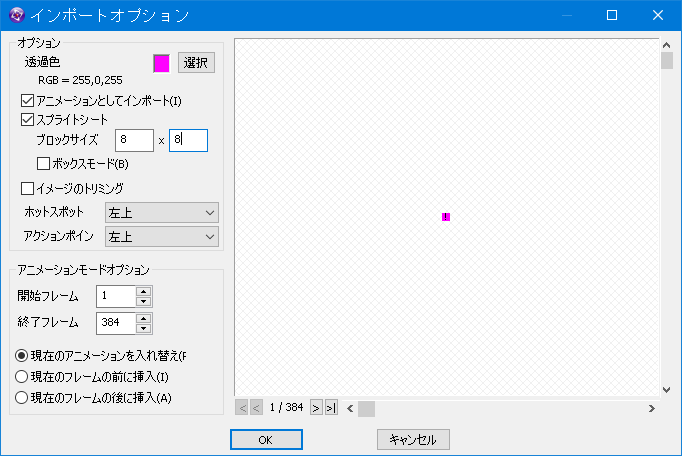Go to the previous frame in preview
The height and width of the screenshot is (456, 682).
click(x=256, y=408)
